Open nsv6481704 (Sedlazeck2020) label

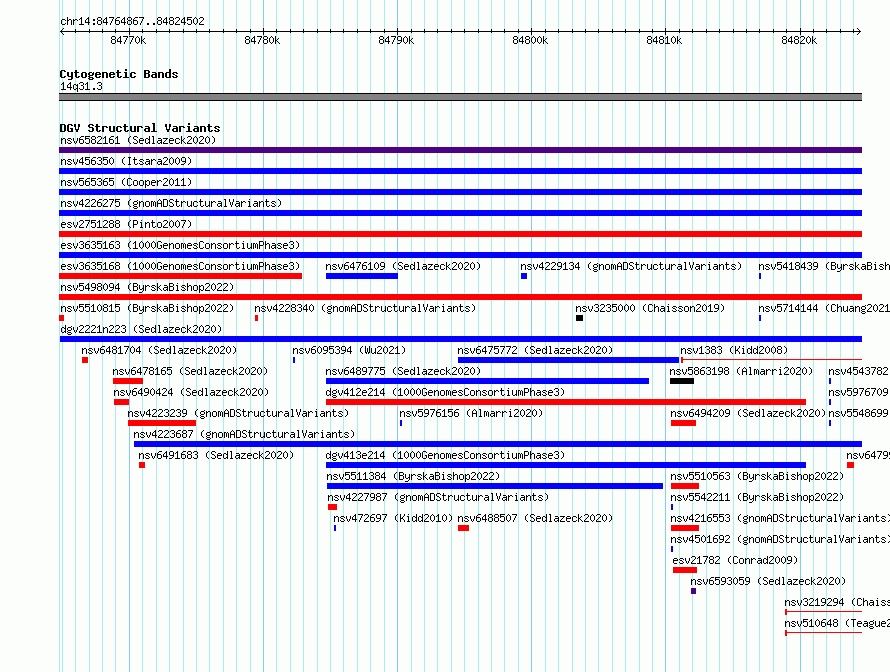[159, 350]
